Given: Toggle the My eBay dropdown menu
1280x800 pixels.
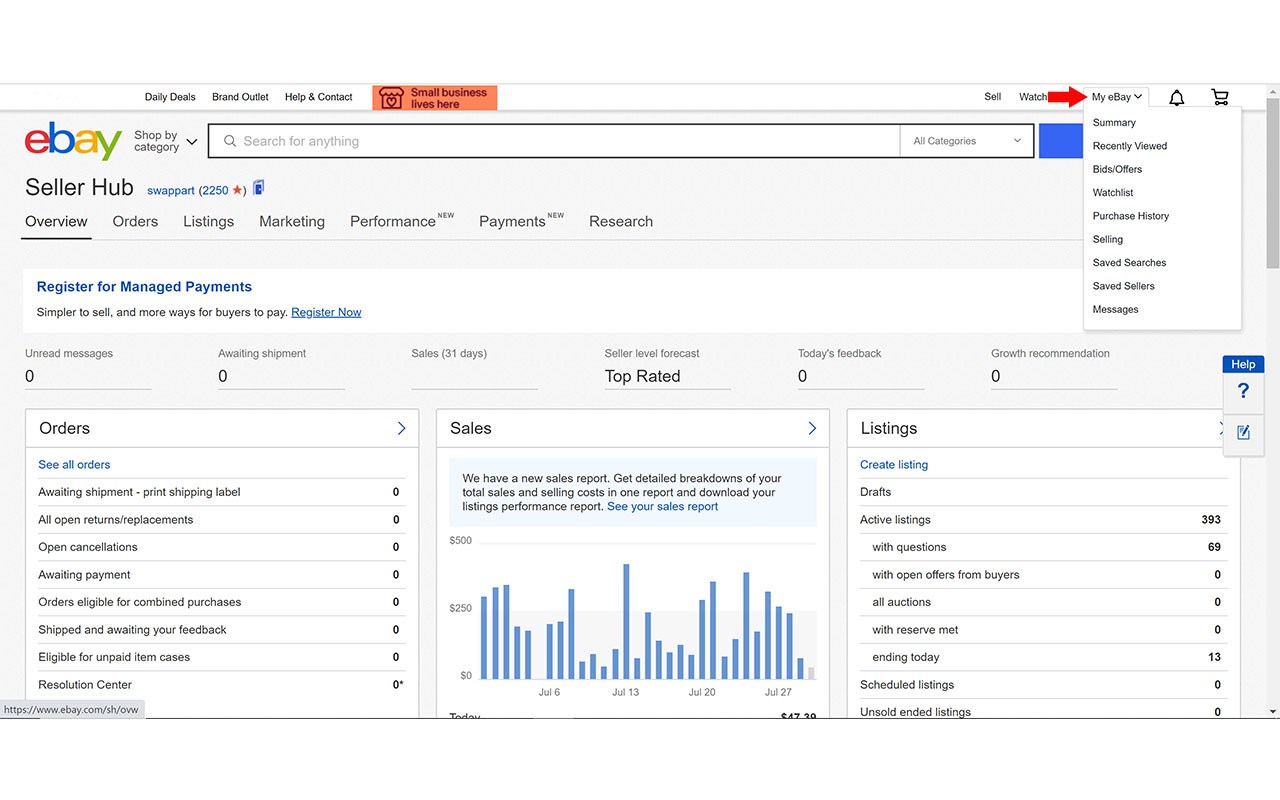Looking at the screenshot, I should click(1116, 97).
